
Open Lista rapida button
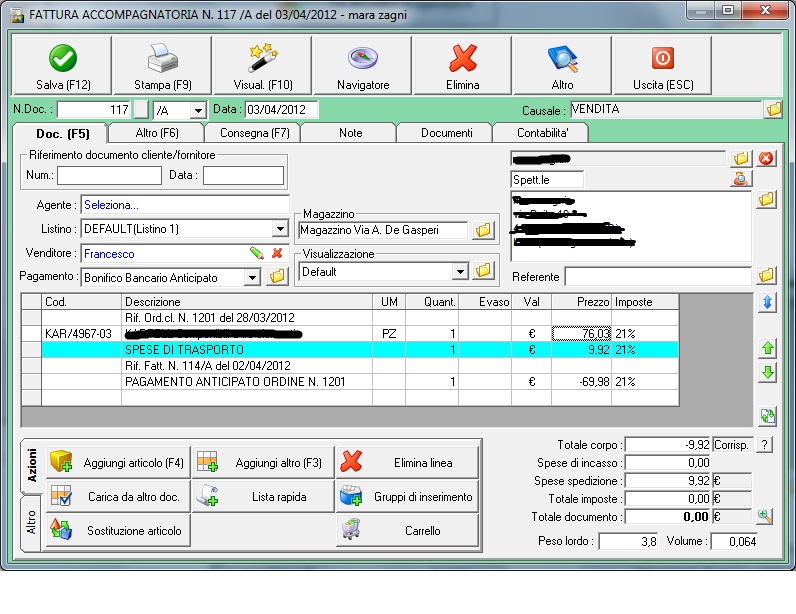point(263,496)
